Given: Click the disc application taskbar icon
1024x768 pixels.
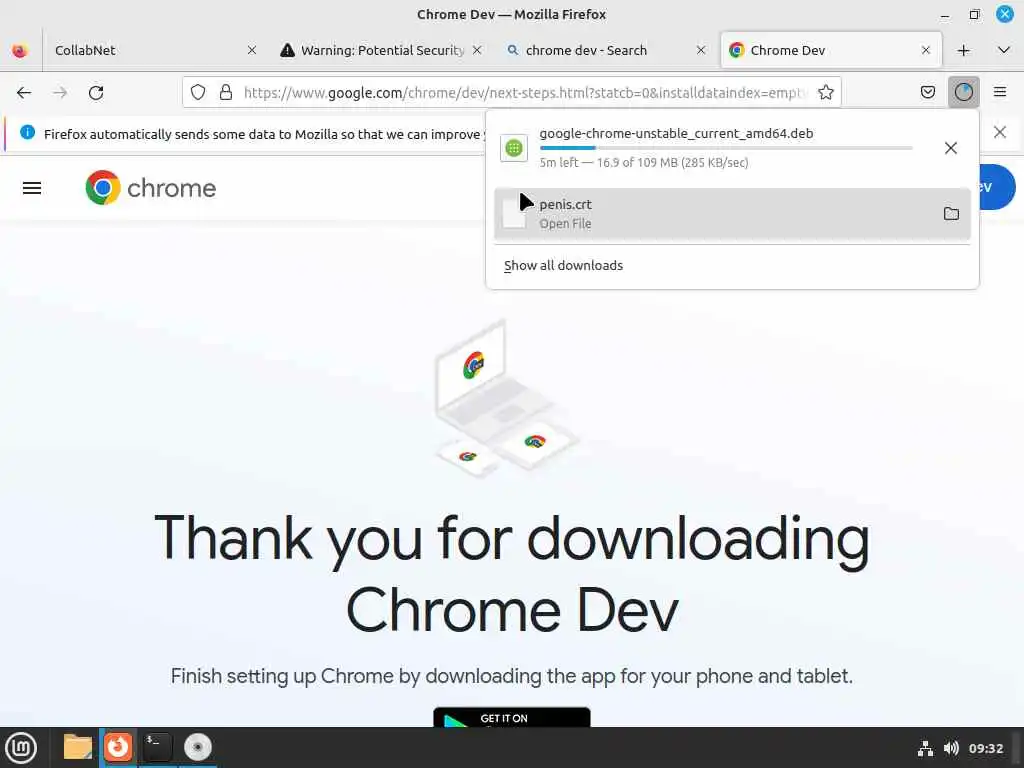Looking at the screenshot, I should click(x=197, y=747).
